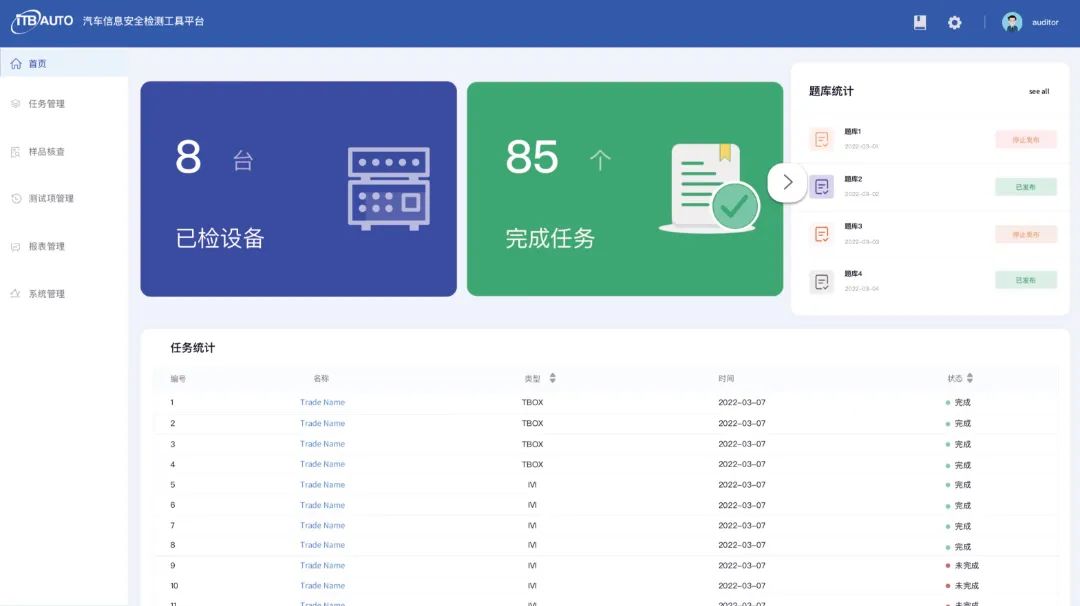The height and width of the screenshot is (606, 1080).
Task: Sort the table by 类型 column
Action: [552, 379]
